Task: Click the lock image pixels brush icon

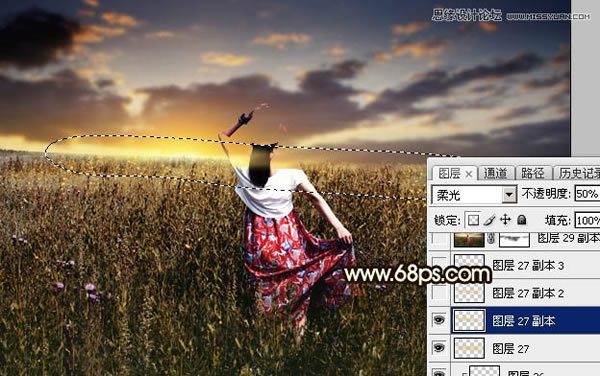Action: [x=489, y=220]
